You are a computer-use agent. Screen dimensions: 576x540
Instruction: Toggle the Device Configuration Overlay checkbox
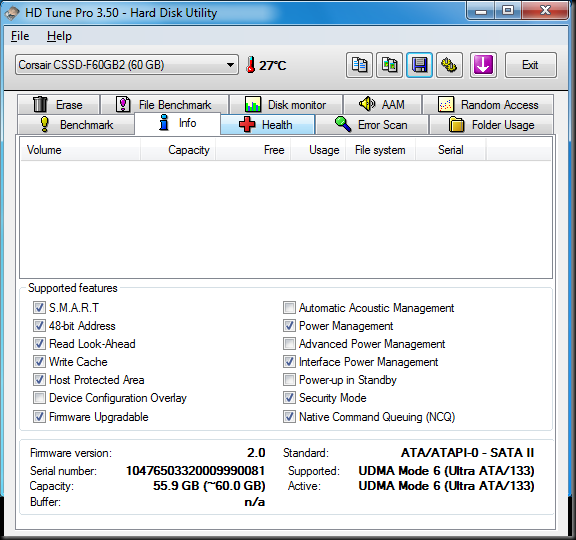click(39, 397)
